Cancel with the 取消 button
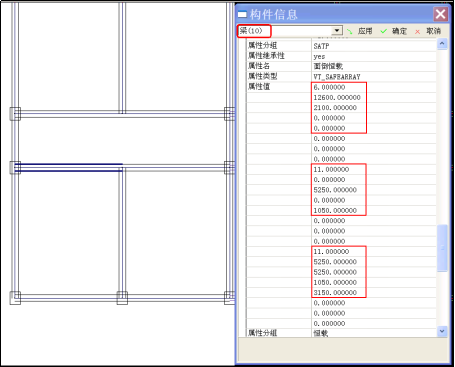Image resolution: width=455 pixels, height=367 pixels. coord(433,31)
